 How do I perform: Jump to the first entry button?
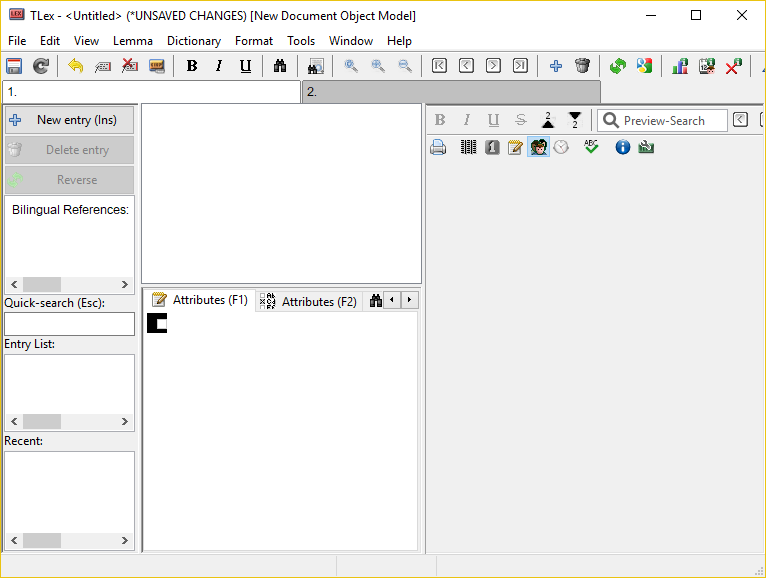coord(439,65)
